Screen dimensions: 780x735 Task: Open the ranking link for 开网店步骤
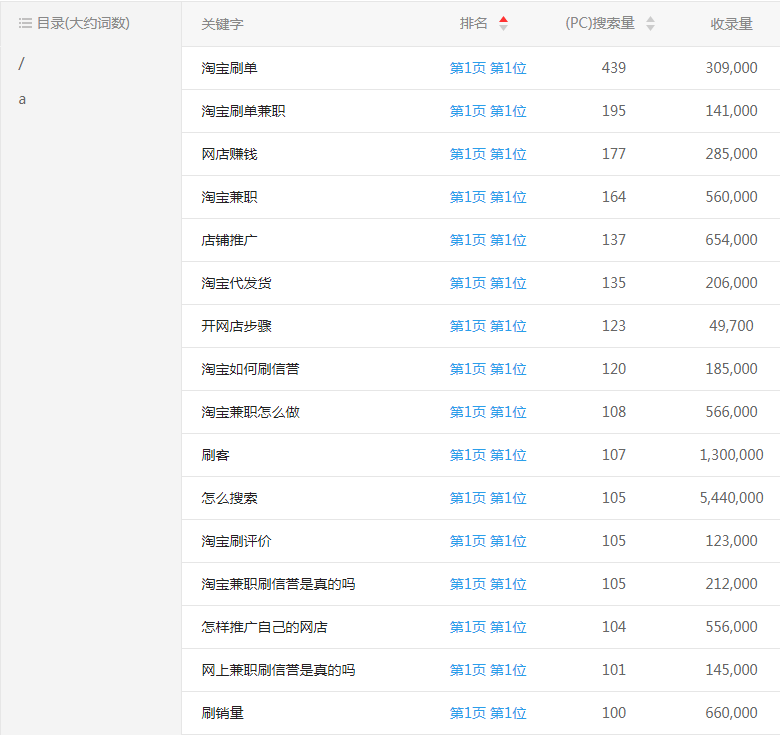click(x=488, y=326)
